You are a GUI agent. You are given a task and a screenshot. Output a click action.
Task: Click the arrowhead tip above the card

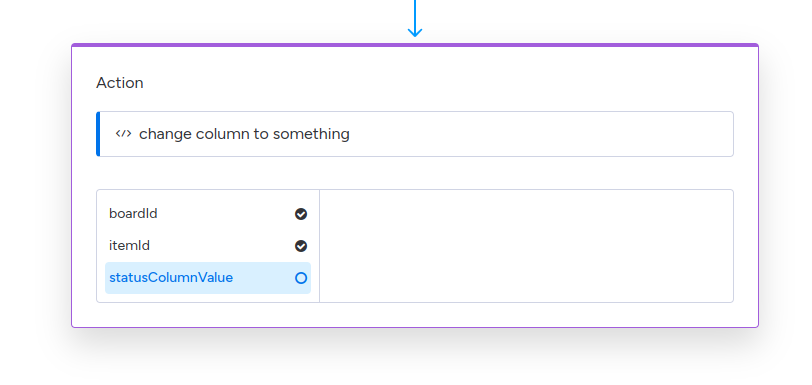[x=415, y=35]
